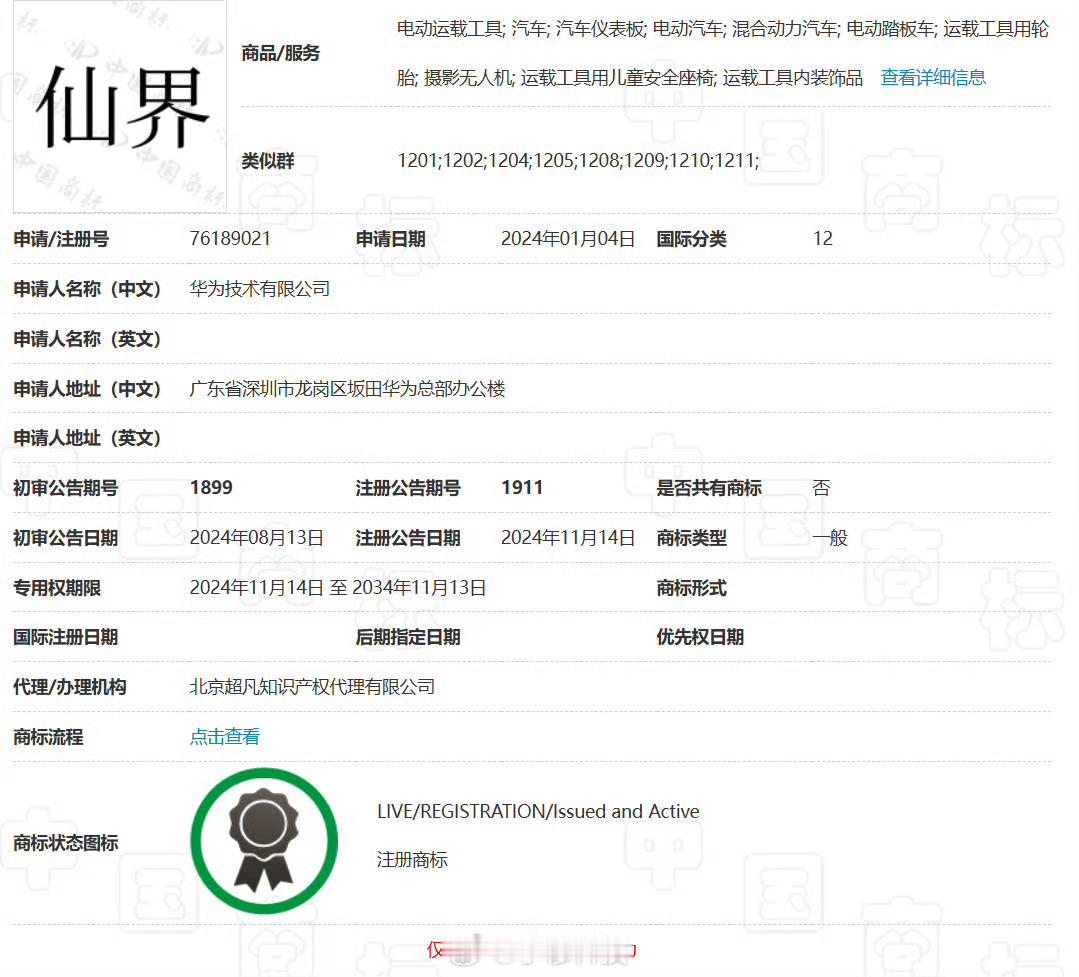Click the 商标流程 label

click(48, 738)
